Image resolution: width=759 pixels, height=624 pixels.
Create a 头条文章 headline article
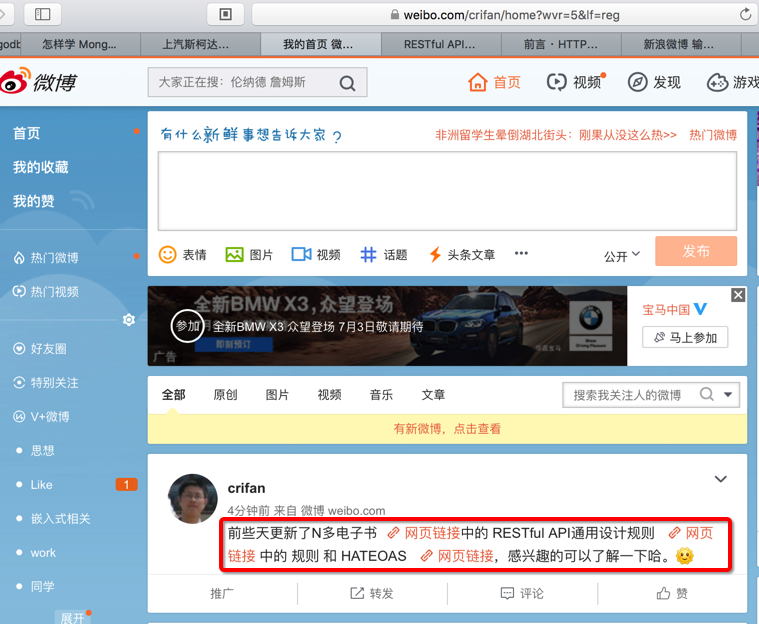462,255
